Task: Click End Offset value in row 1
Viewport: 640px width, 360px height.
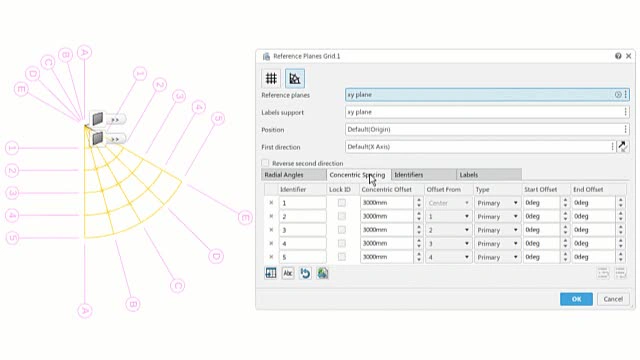Action: point(594,203)
